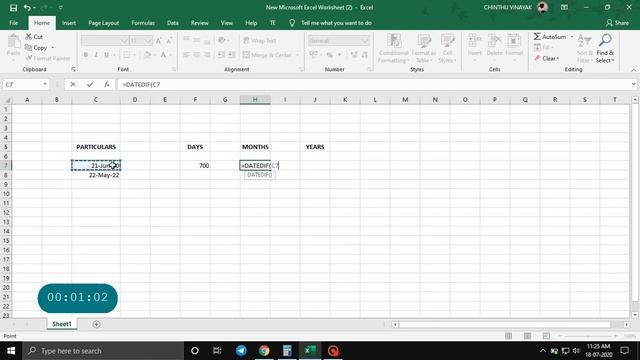This screenshot has height=360, width=640.
Task: Open Clipboard dialog launcher
Action: pos(73,69)
